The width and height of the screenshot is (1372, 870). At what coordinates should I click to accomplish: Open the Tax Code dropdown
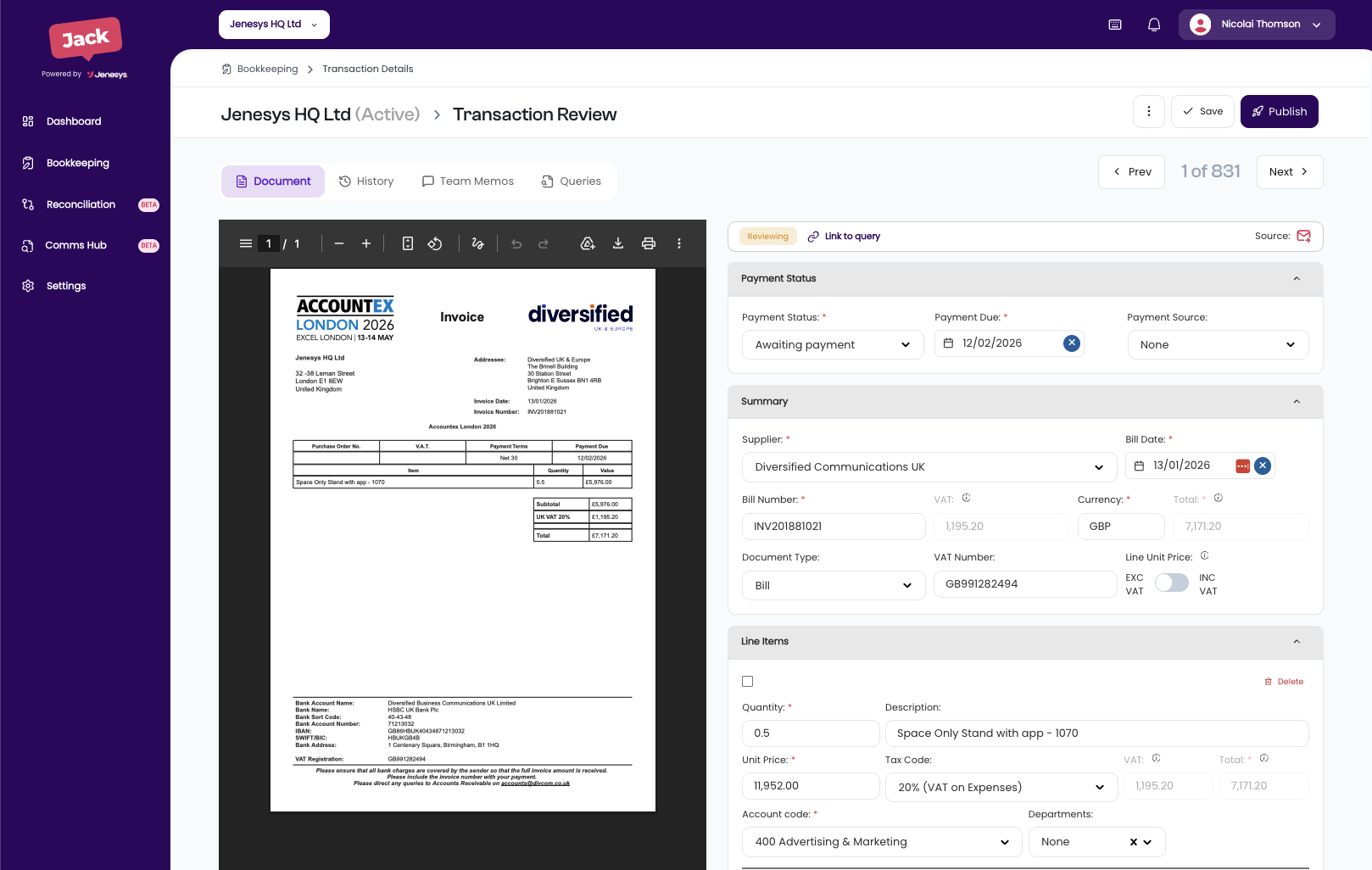(x=1000, y=787)
